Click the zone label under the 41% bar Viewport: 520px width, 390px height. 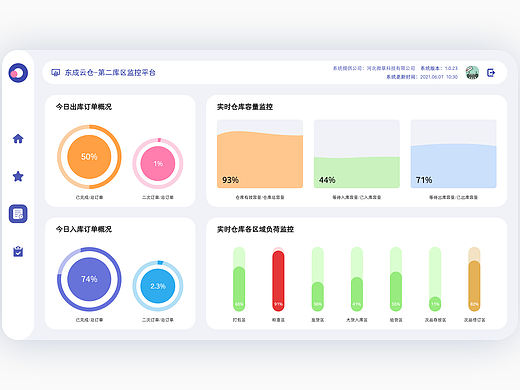tap(357, 320)
